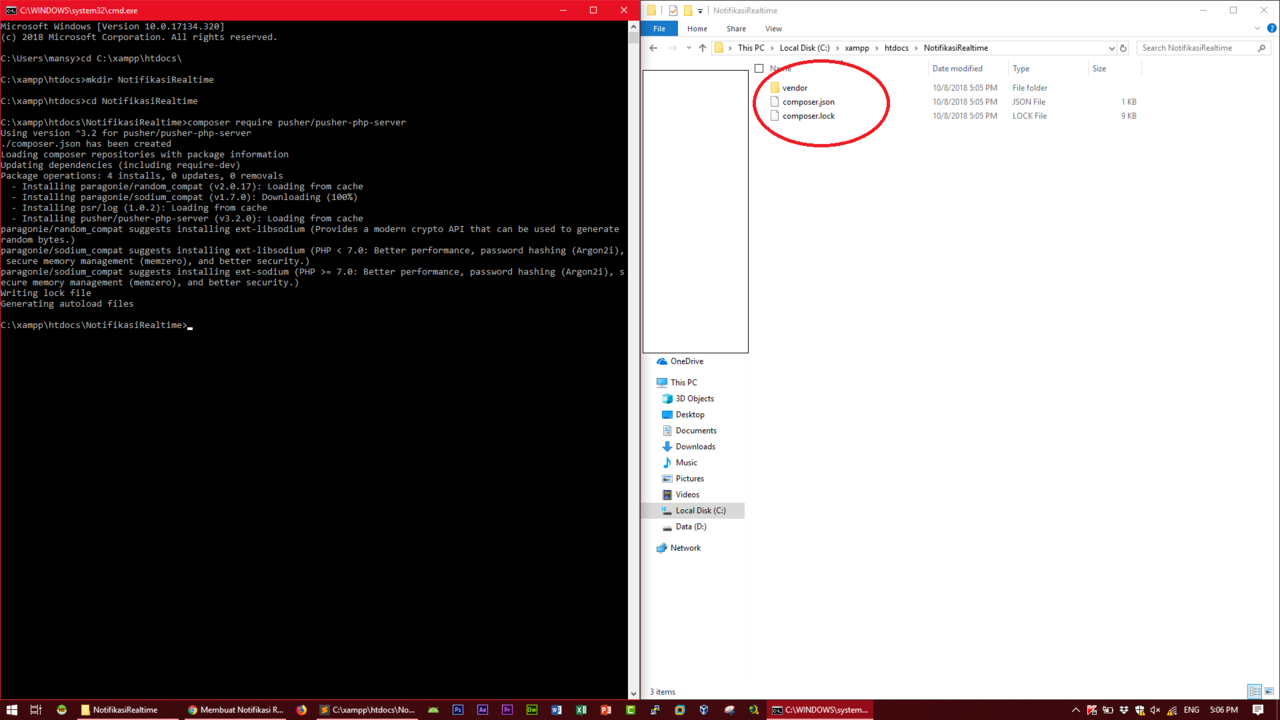Open Pictures in navigation pane
Image resolution: width=1280 pixels, height=720 pixels.
pyautogui.click(x=689, y=478)
